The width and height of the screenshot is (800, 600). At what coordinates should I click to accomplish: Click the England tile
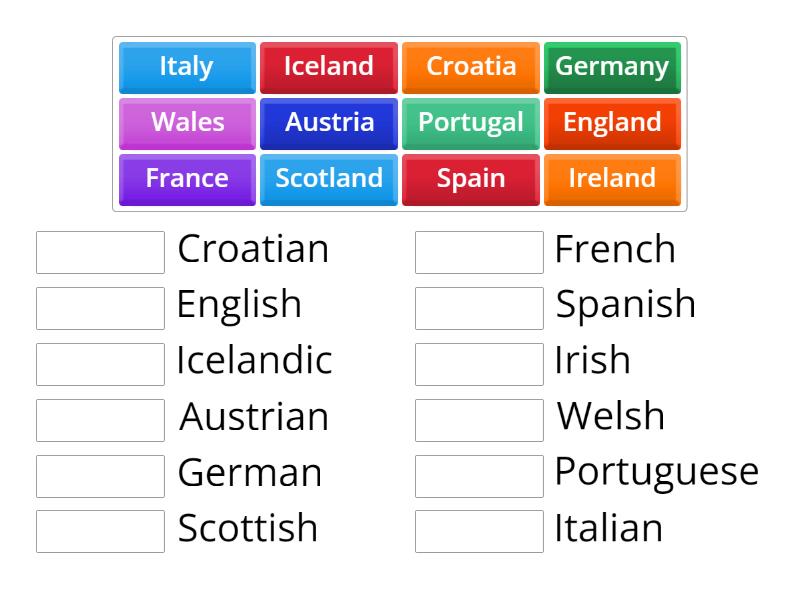(612, 123)
